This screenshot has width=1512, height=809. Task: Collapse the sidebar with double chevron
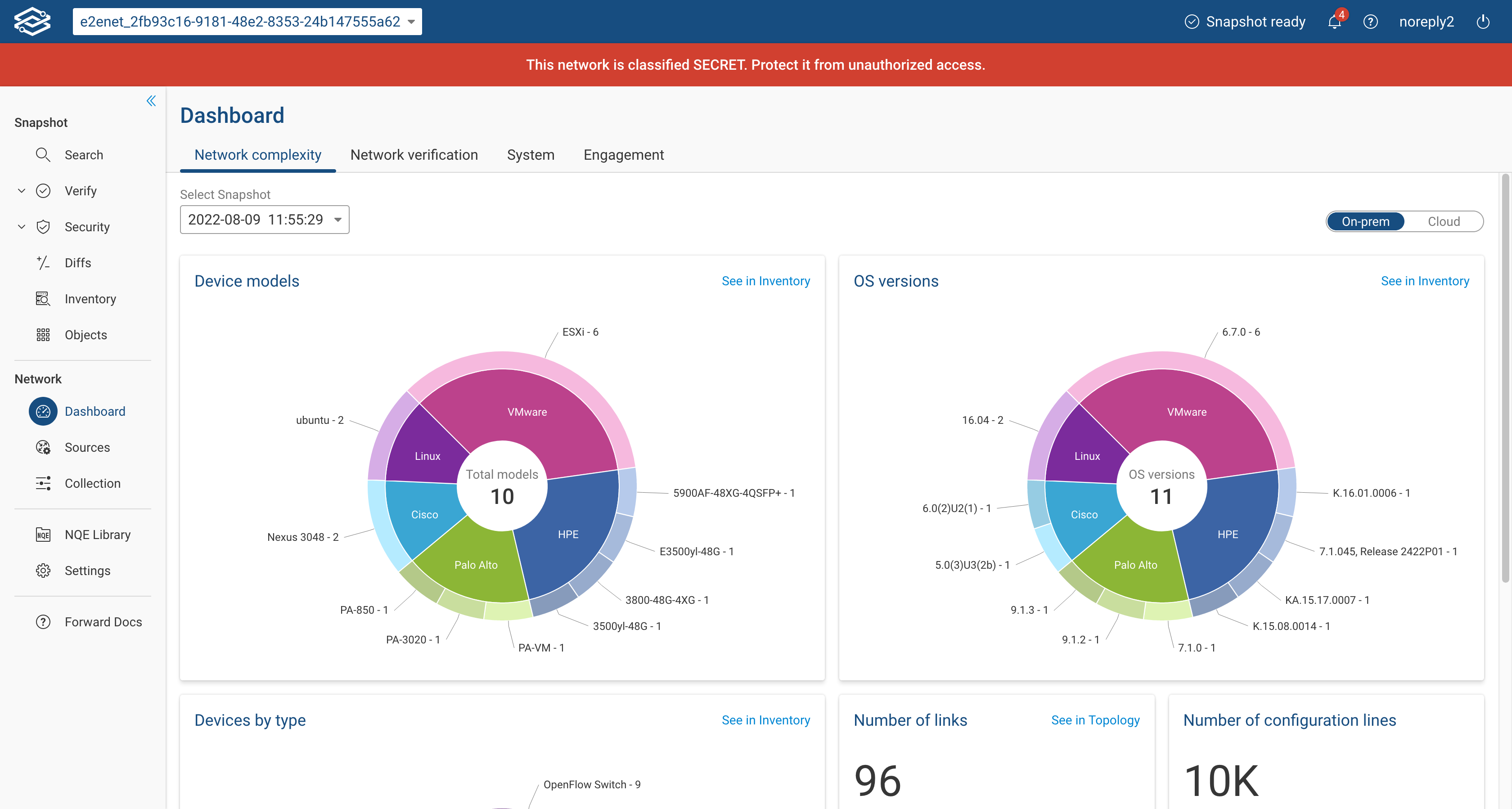(x=151, y=101)
